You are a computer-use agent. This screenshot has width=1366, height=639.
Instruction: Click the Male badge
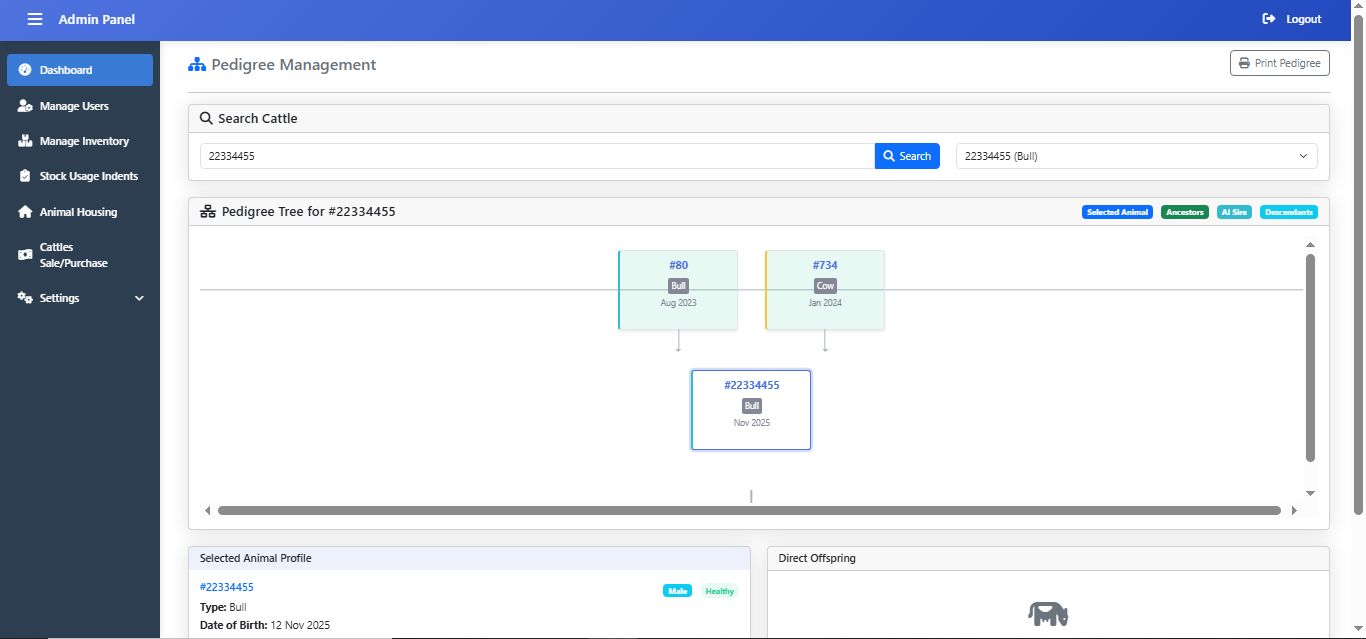pos(677,591)
